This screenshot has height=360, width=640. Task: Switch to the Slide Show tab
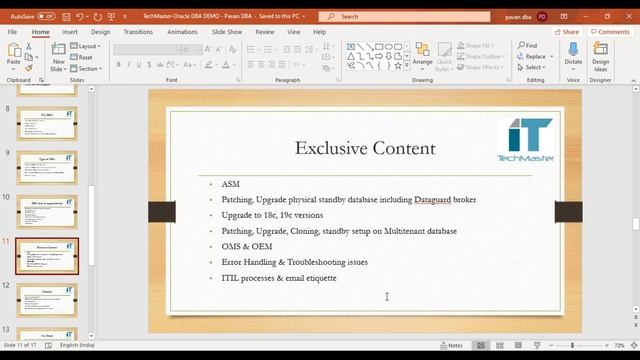tap(227, 32)
